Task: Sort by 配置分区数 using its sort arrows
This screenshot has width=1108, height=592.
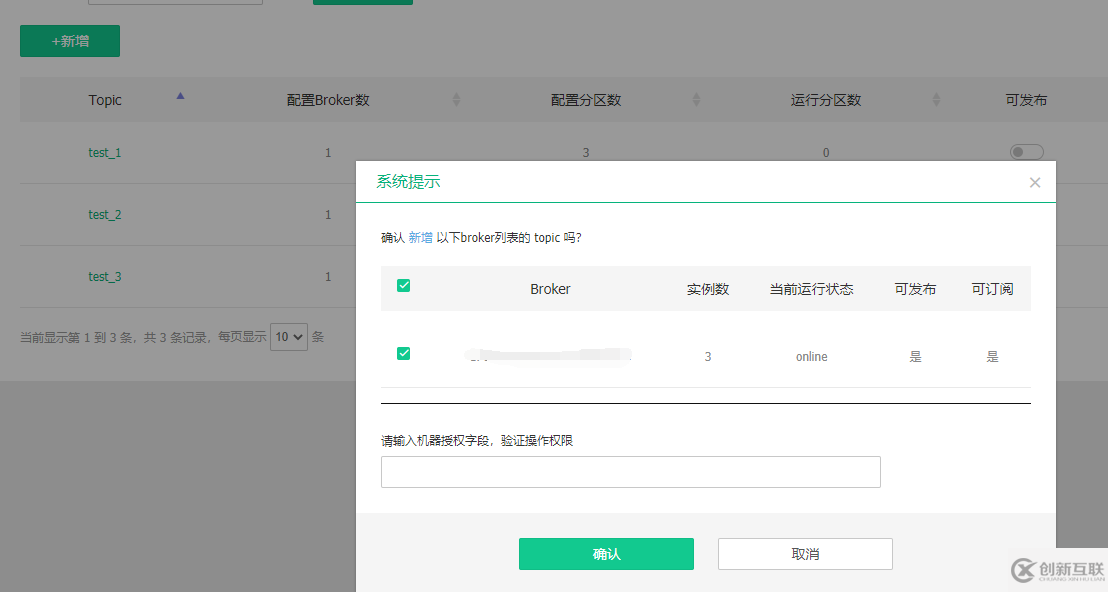Action: [697, 100]
